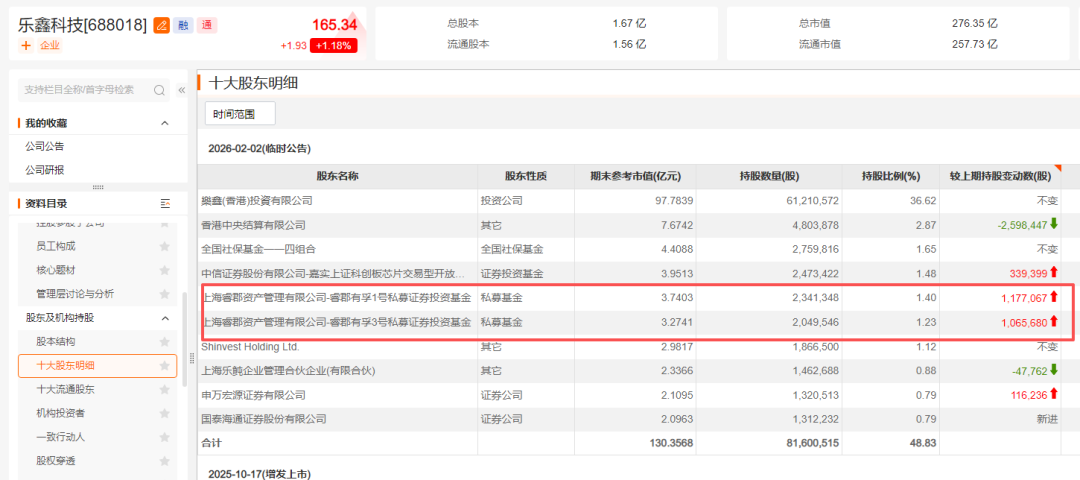The height and width of the screenshot is (480, 1080).
Task: Open the 公司研报 link
Action: point(45,170)
